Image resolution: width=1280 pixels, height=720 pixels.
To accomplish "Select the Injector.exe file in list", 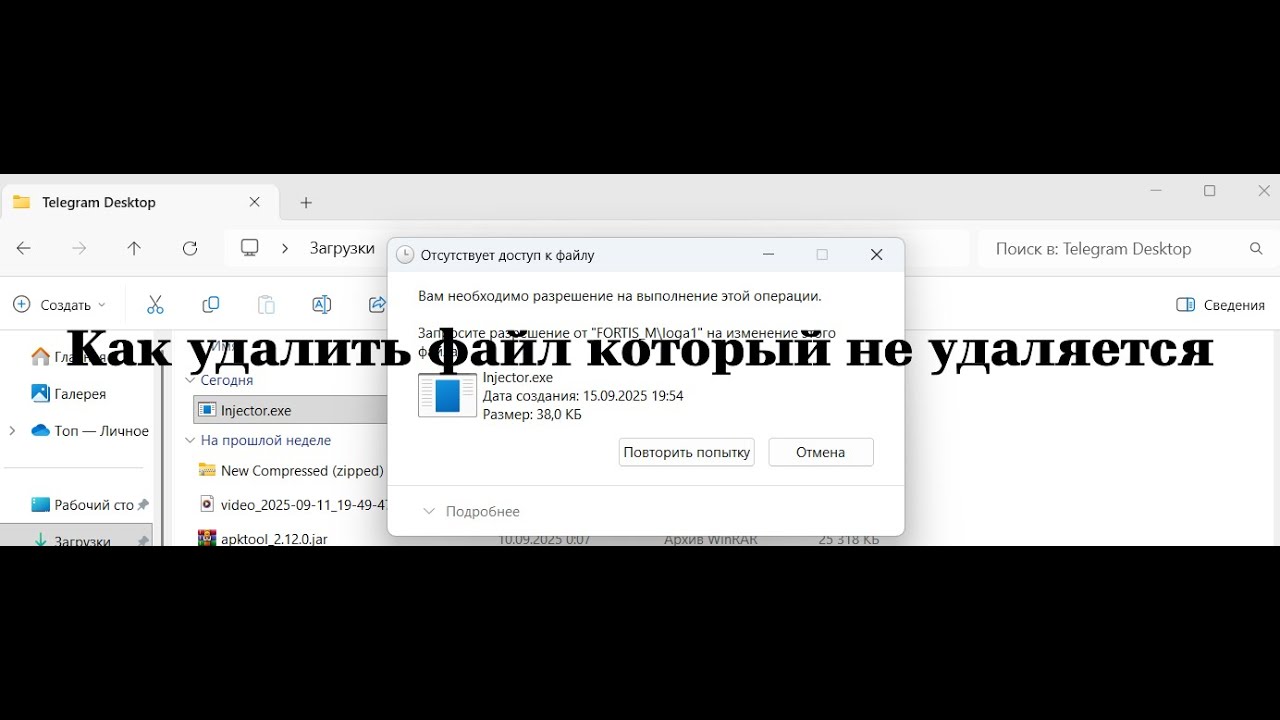I will coord(290,410).
